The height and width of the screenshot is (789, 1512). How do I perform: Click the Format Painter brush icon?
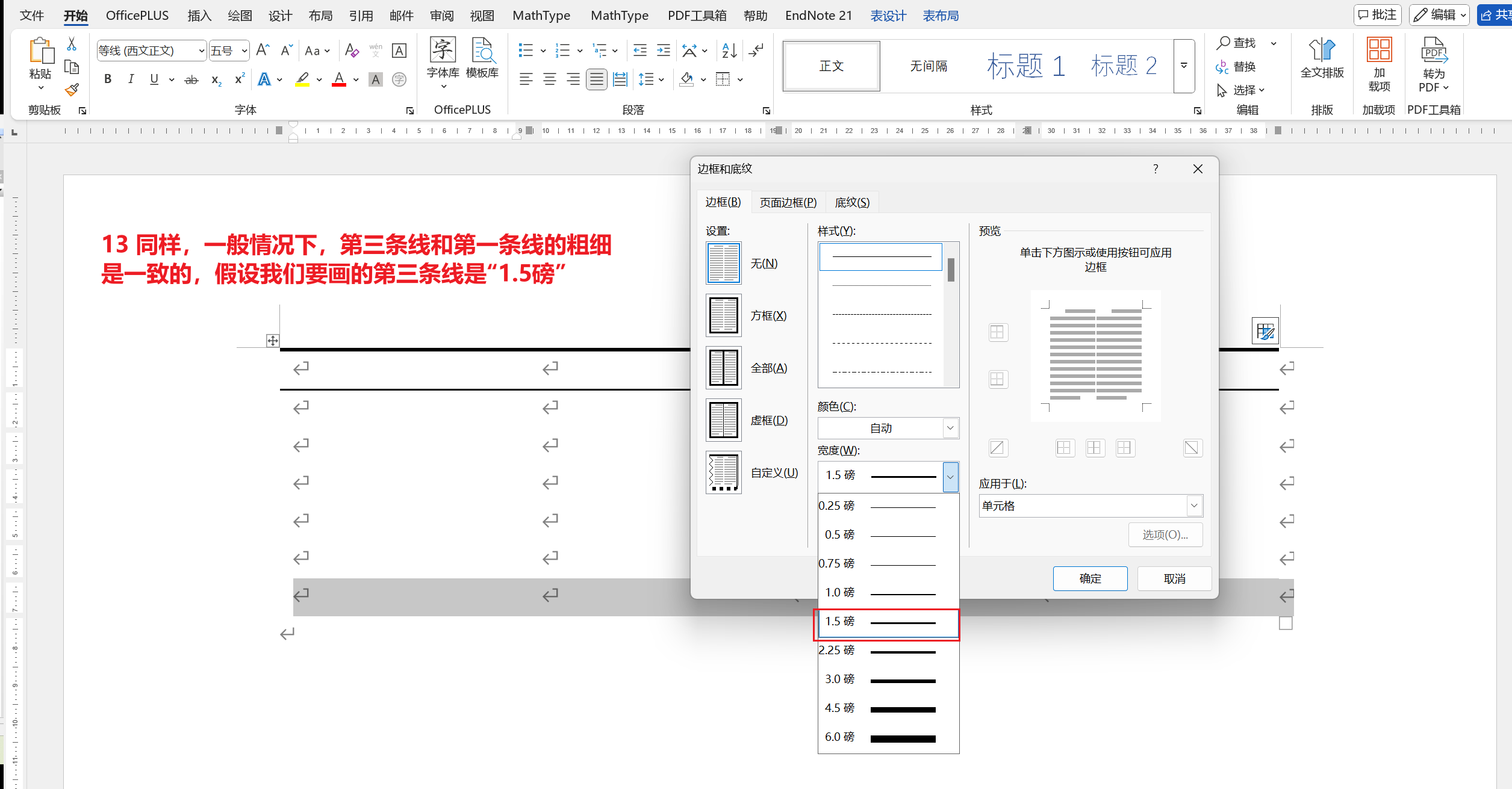[x=72, y=90]
